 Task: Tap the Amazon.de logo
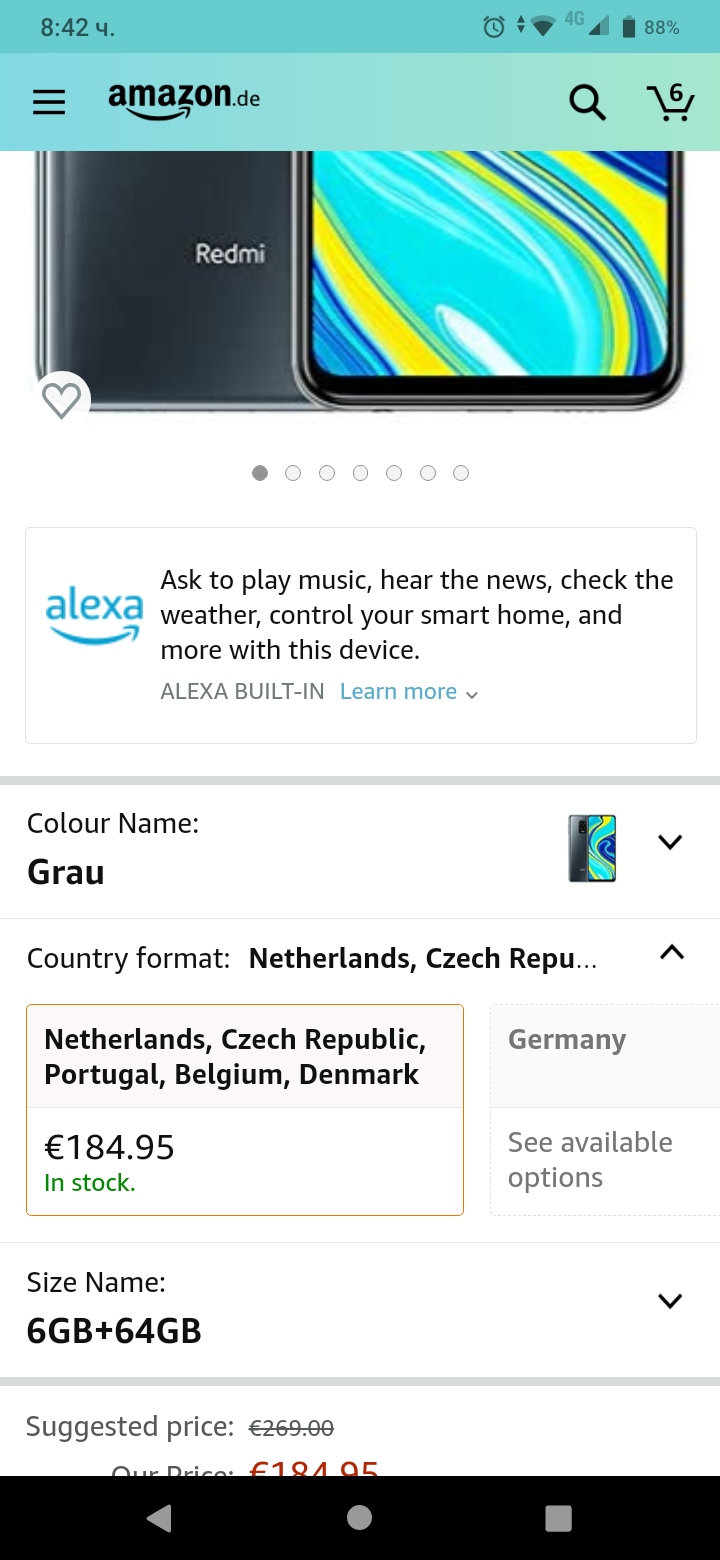184,100
